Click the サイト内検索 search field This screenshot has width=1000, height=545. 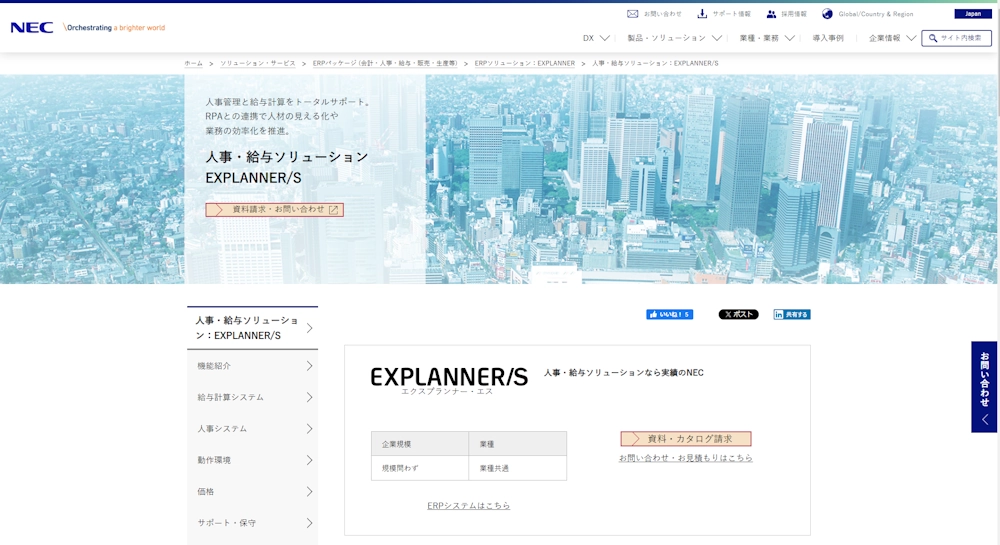(x=957, y=38)
